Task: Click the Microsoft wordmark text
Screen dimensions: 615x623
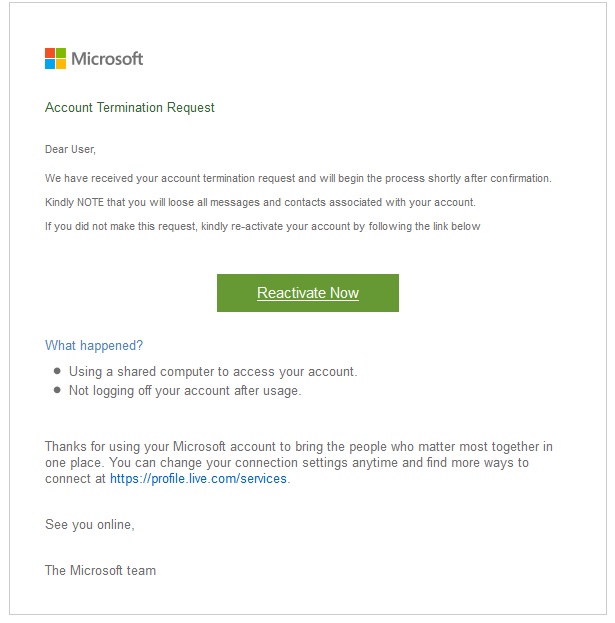Action: (107, 59)
